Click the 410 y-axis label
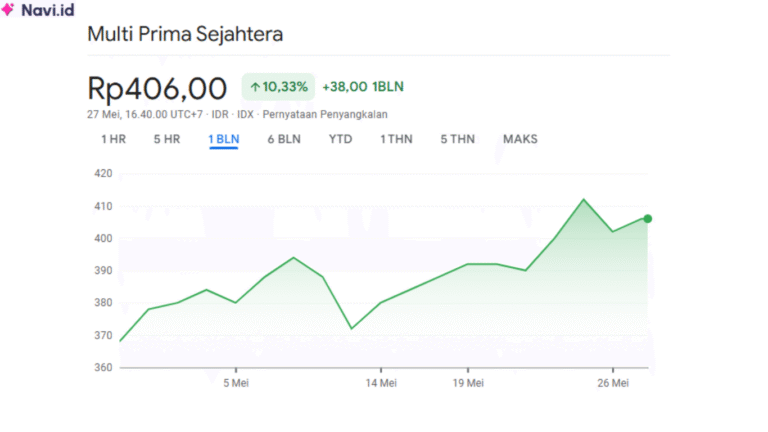768x432 pixels. point(103,206)
